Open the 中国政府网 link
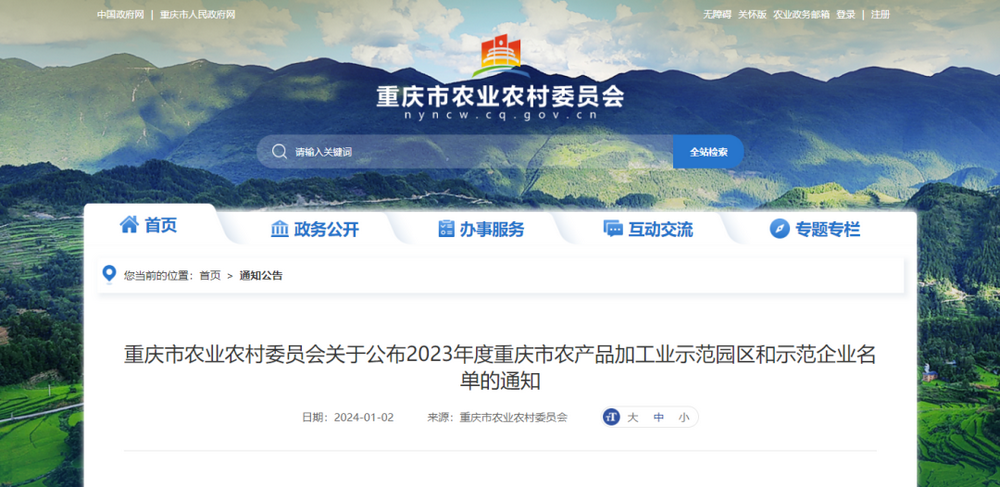The image size is (1000, 487). [121, 15]
